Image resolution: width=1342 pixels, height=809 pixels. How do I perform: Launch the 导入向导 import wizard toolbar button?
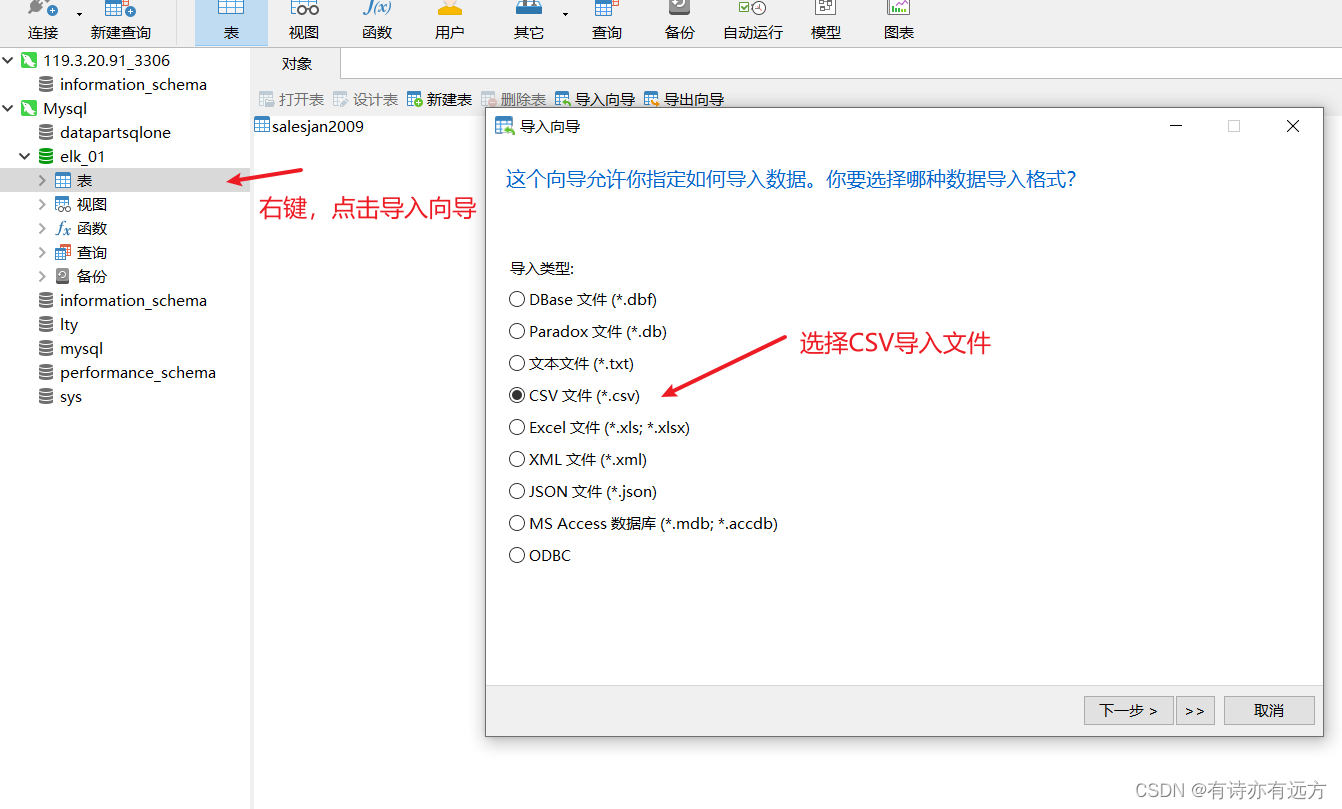(x=595, y=99)
